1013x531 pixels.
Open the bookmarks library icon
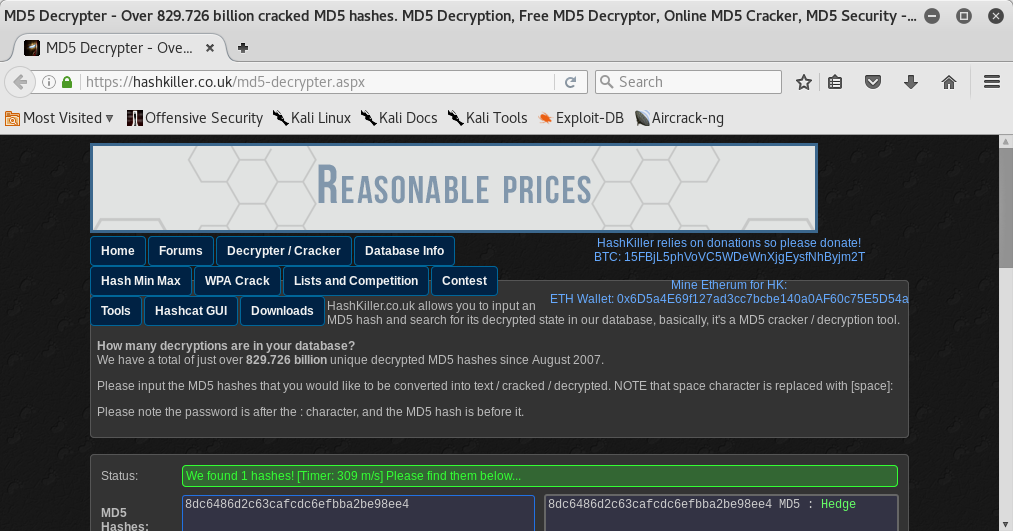[x=836, y=82]
